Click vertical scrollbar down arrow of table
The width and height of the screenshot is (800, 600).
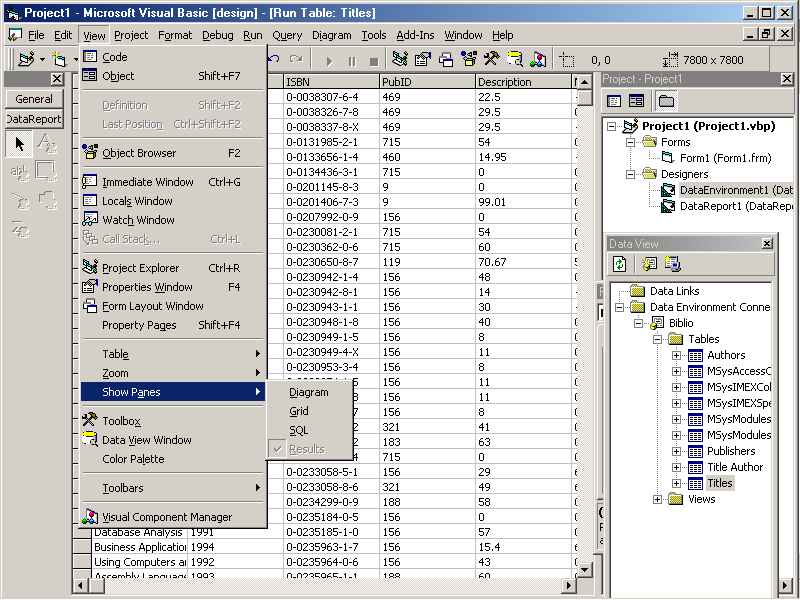585,569
